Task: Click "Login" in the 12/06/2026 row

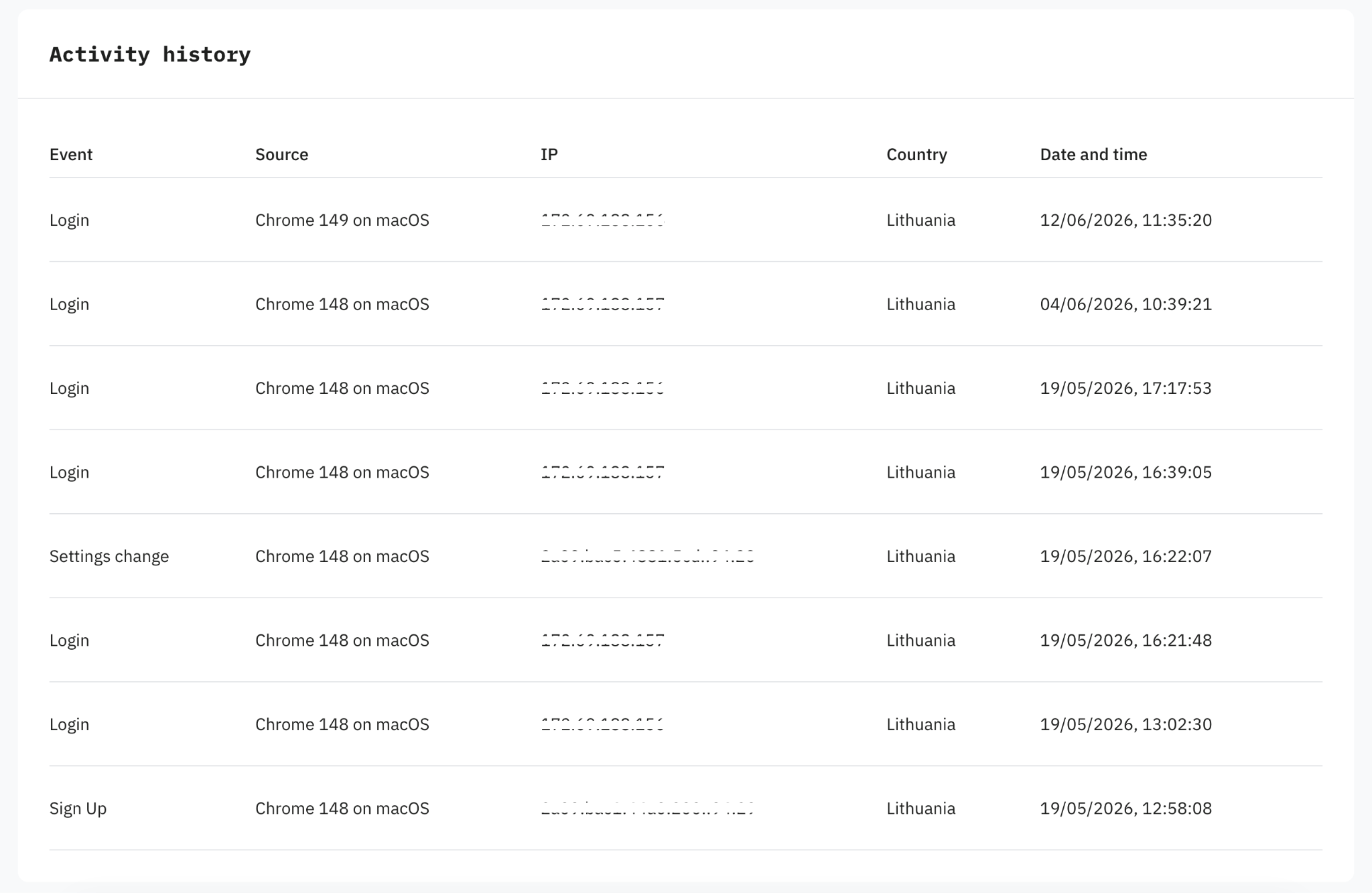Action: [x=70, y=220]
